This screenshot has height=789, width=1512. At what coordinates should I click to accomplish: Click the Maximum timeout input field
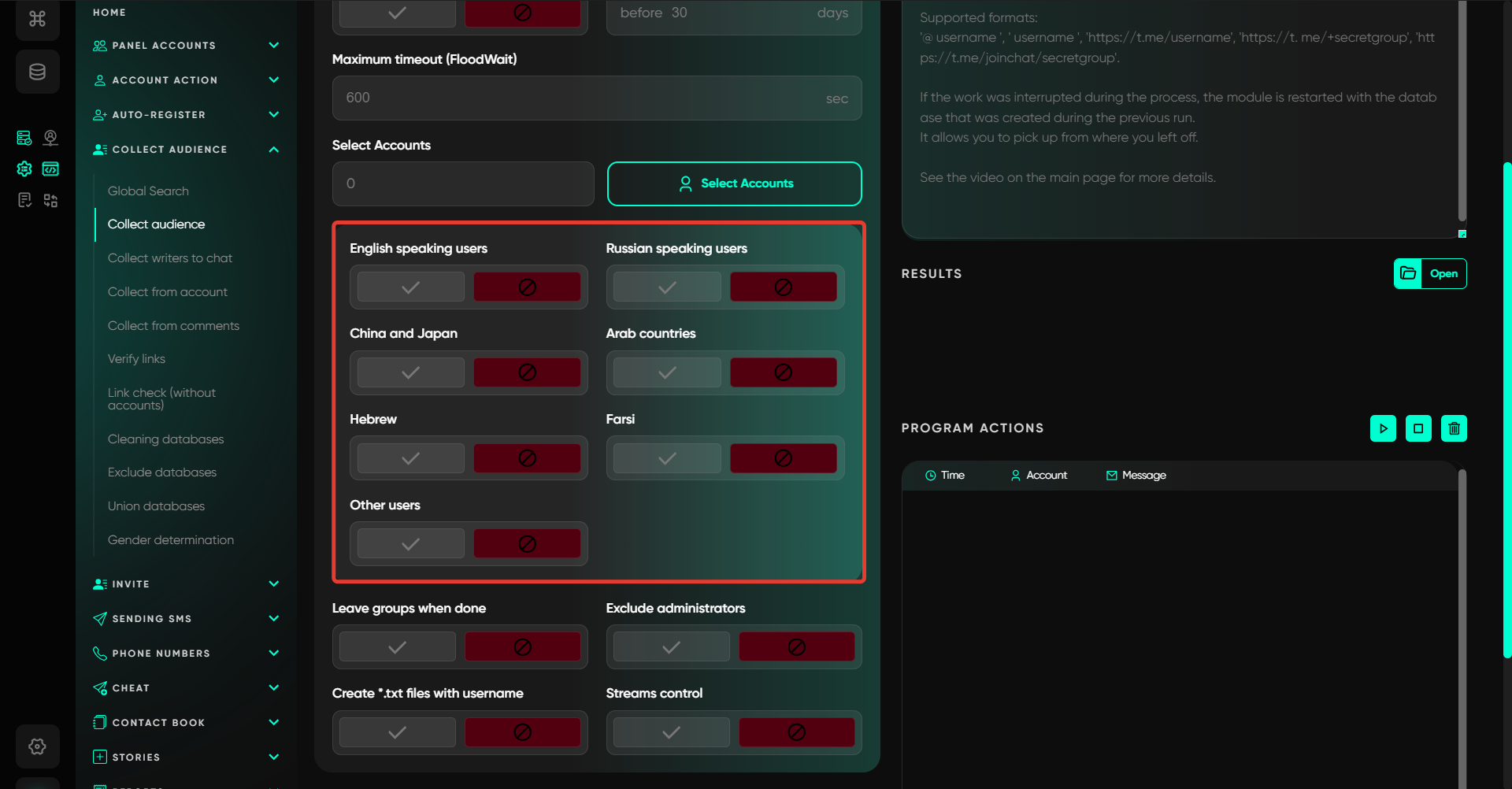tap(583, 98)
